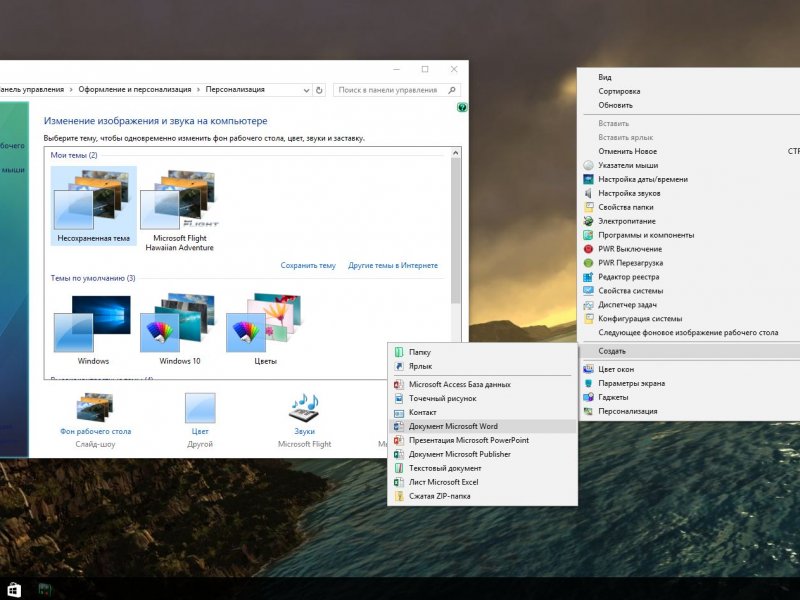Viewport: 800px width, 600px height.
Task: Click the system properties icon
Action: click(588, 291)
